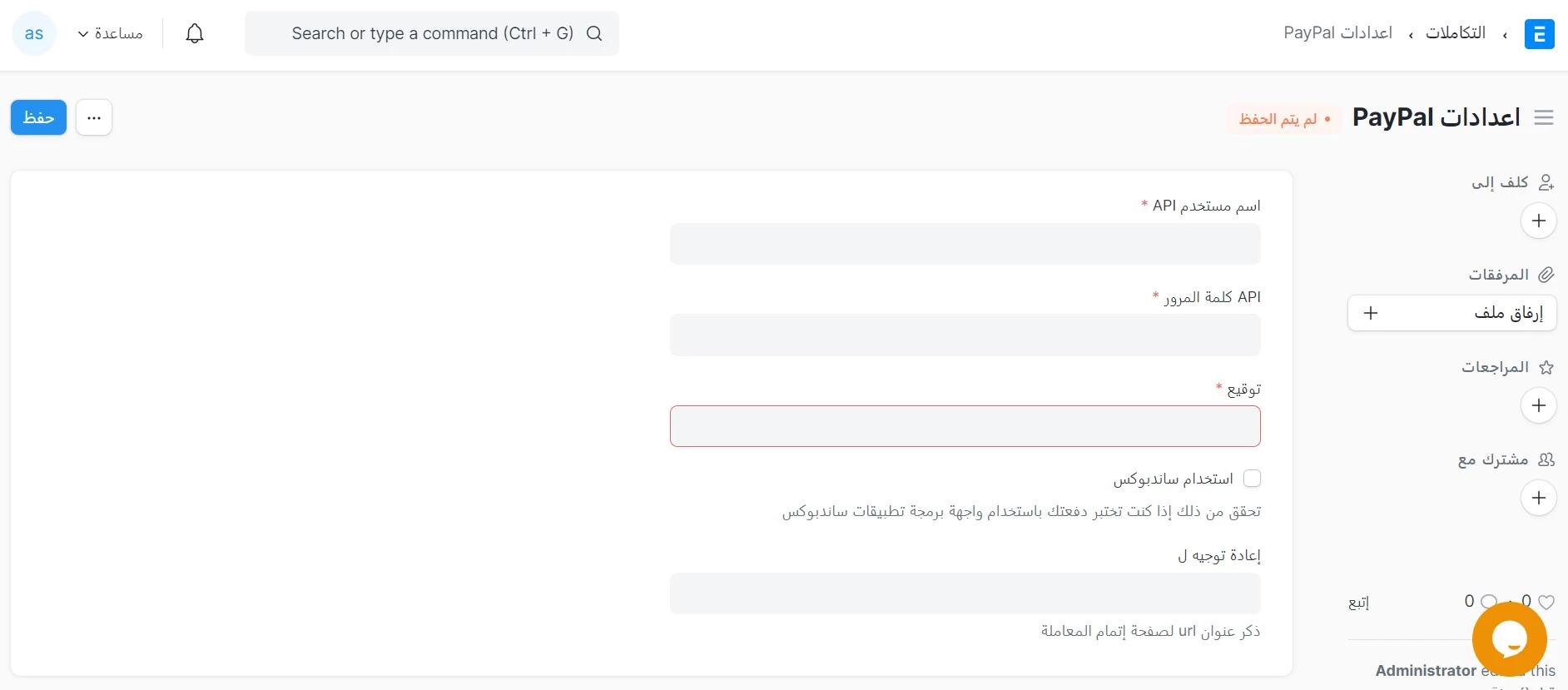The width and height of the screenshot is (1568, 690).
Task: Expand the مساعدة help dropdown
Action: (110, 33)
